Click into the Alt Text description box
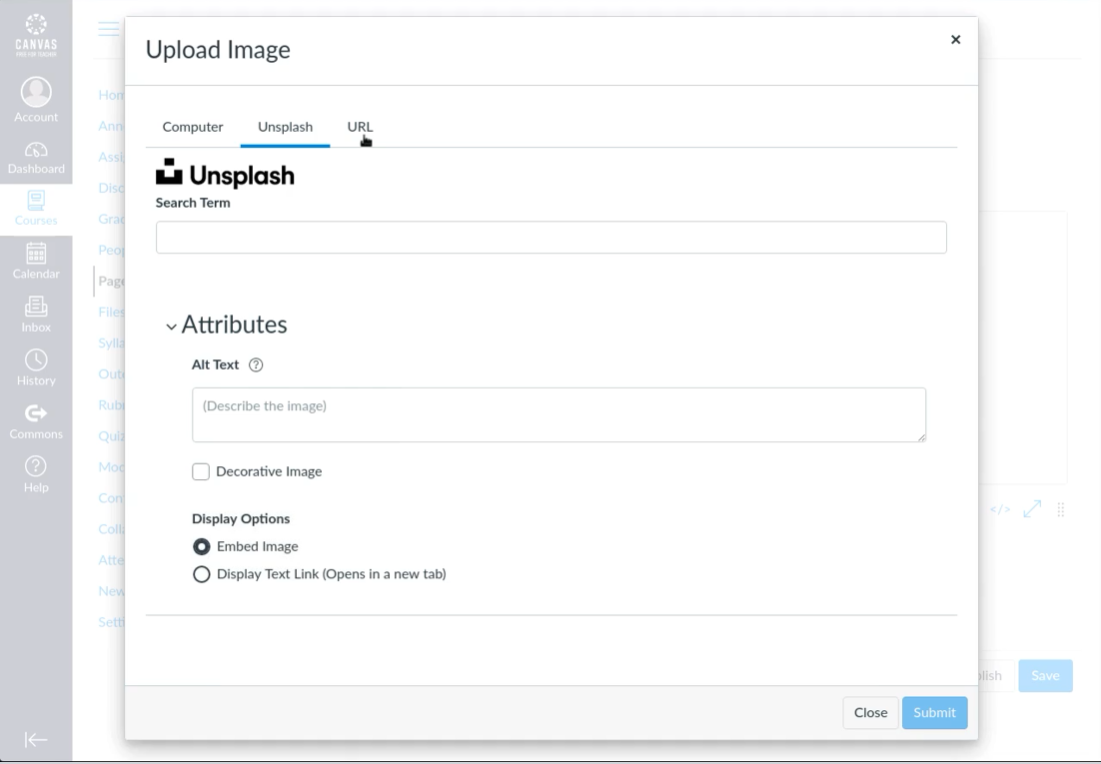Screen dimensions: 1101x764 (x=559, y=415)
